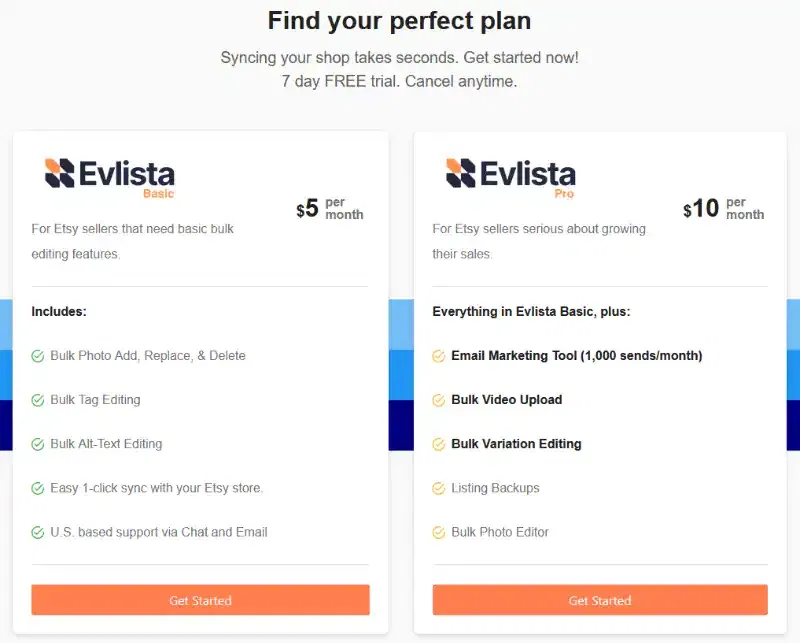Click green checkmark beside Bulk Tag Editing
The width and height of the screenshot is (800, 643).
[38, 400]
